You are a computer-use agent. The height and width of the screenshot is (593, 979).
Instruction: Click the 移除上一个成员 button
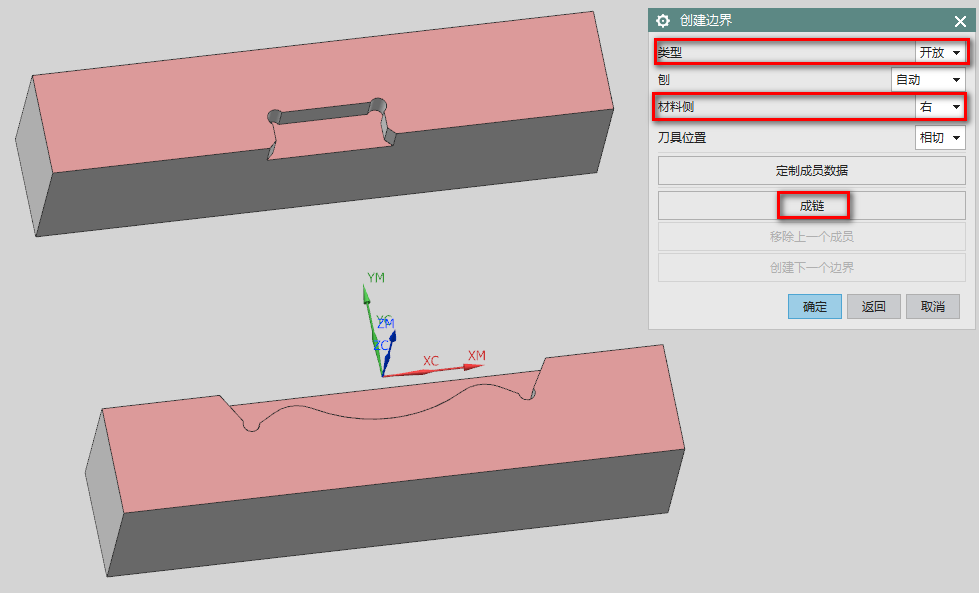[x=812, y=237]
